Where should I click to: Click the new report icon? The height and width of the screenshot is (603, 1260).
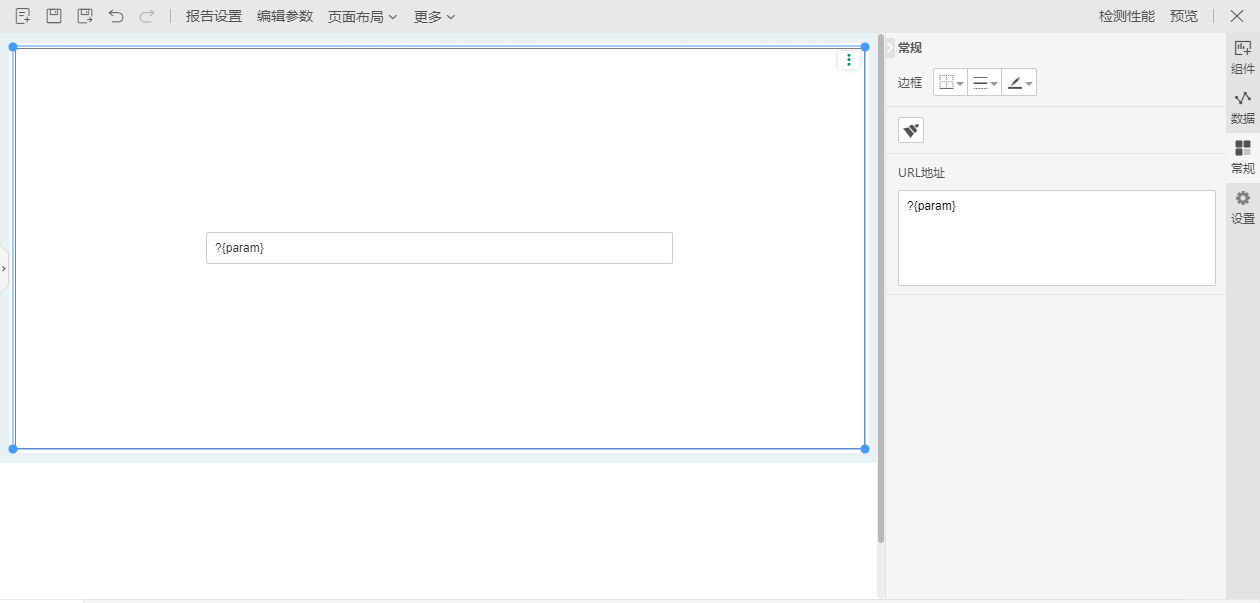pos(23,16)
